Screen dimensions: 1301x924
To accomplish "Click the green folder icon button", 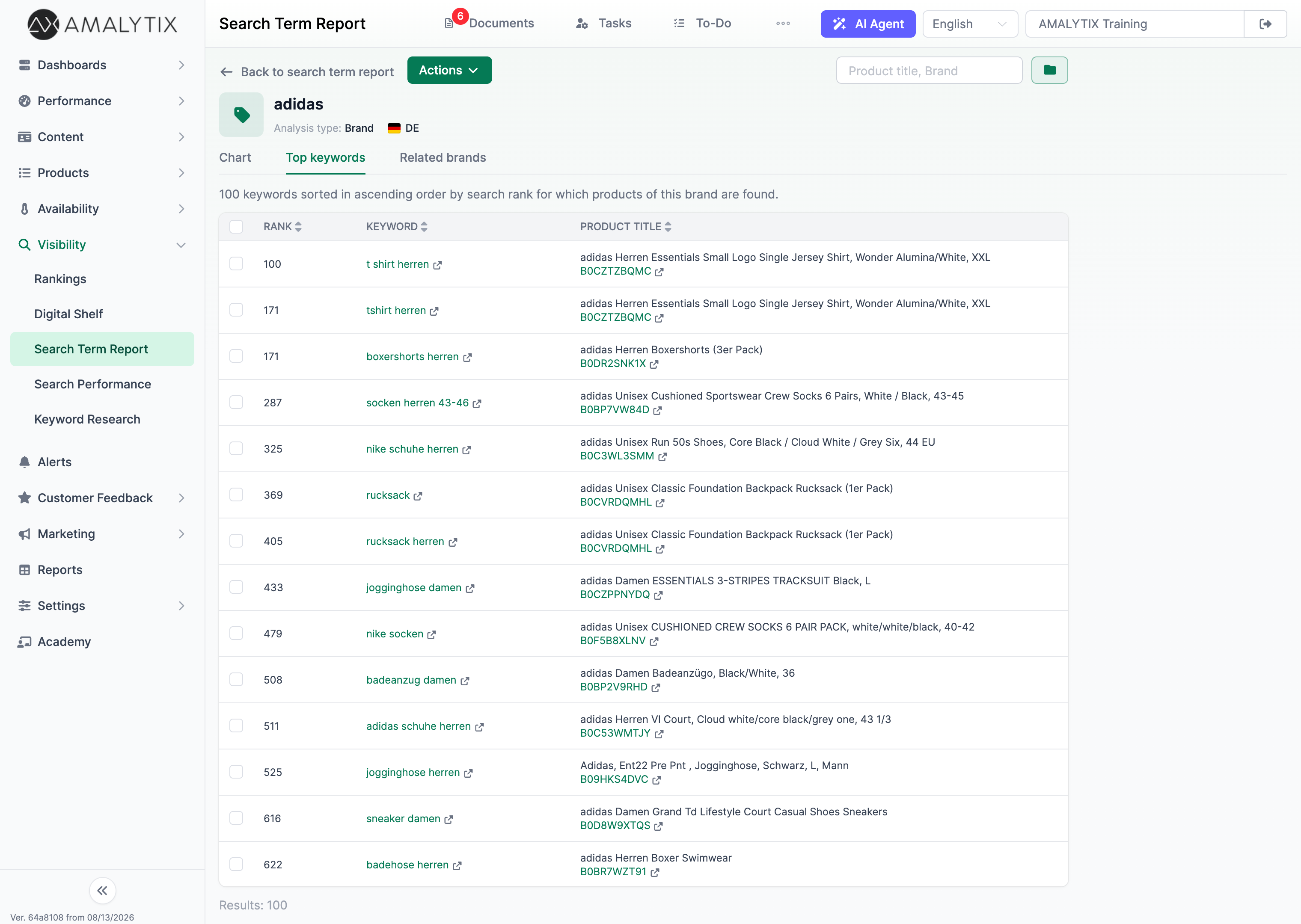I will point(1049,70).
